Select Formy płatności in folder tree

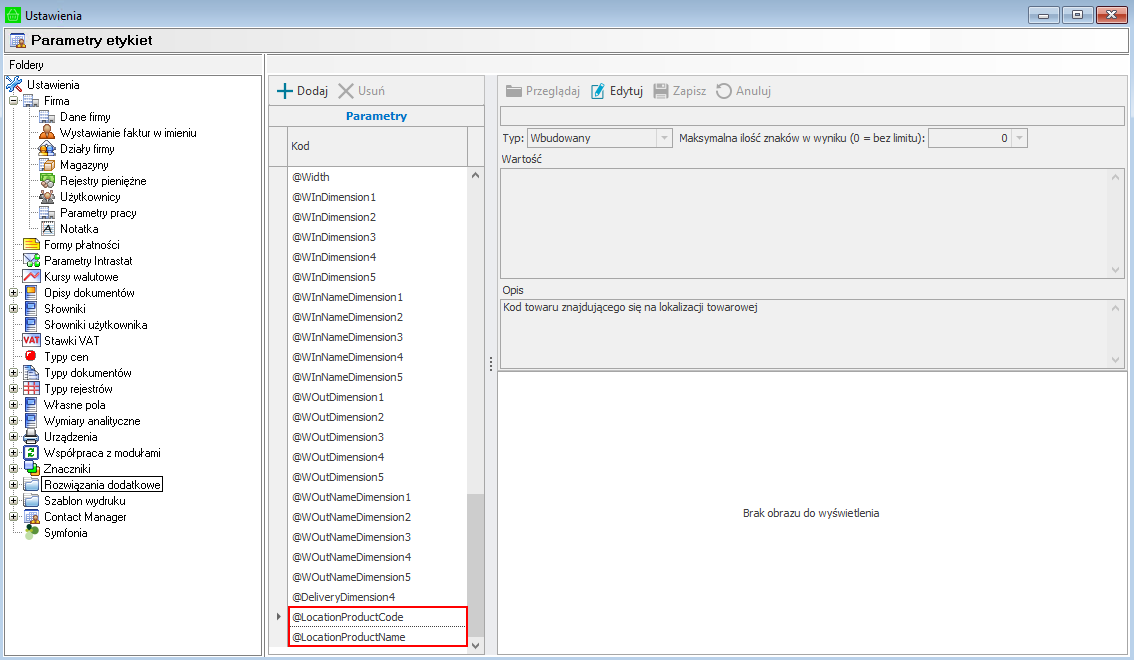point(81,245)
